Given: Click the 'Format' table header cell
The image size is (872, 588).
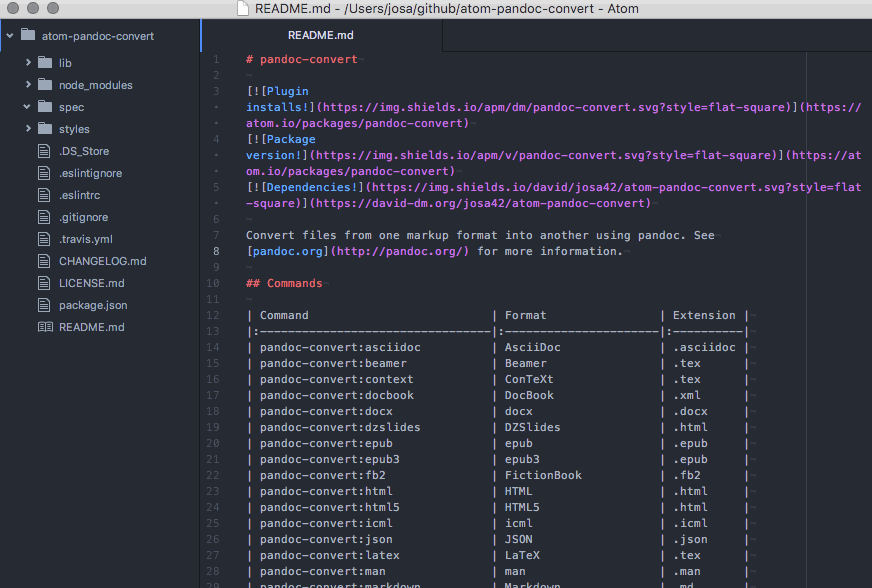Looking at the screenshot, I should pyautogui.click(x=526, y=315).
